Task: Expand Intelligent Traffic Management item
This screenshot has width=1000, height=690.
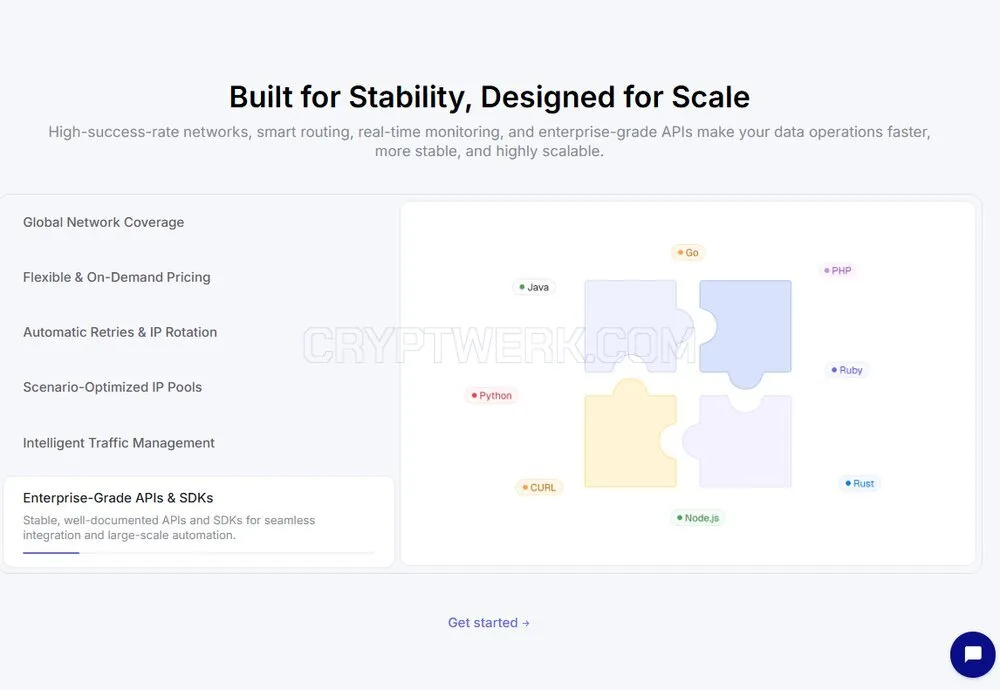Action: (x=119, y=443)
